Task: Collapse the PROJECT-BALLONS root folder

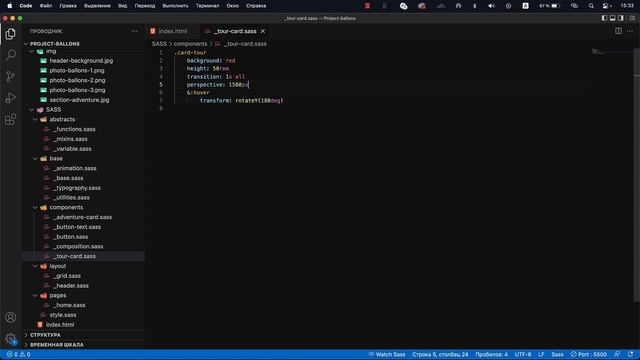Action: (54, 44)
